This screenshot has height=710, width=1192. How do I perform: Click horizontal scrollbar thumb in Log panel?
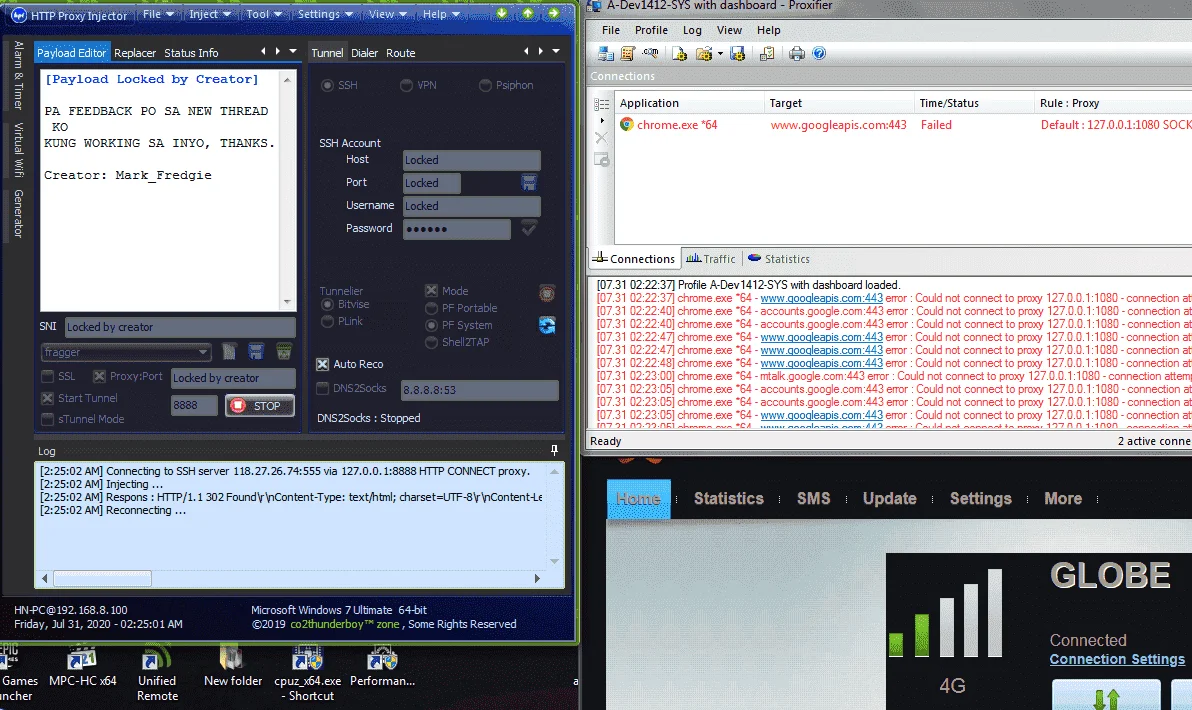pyautogui.click(x=102, y=578)
